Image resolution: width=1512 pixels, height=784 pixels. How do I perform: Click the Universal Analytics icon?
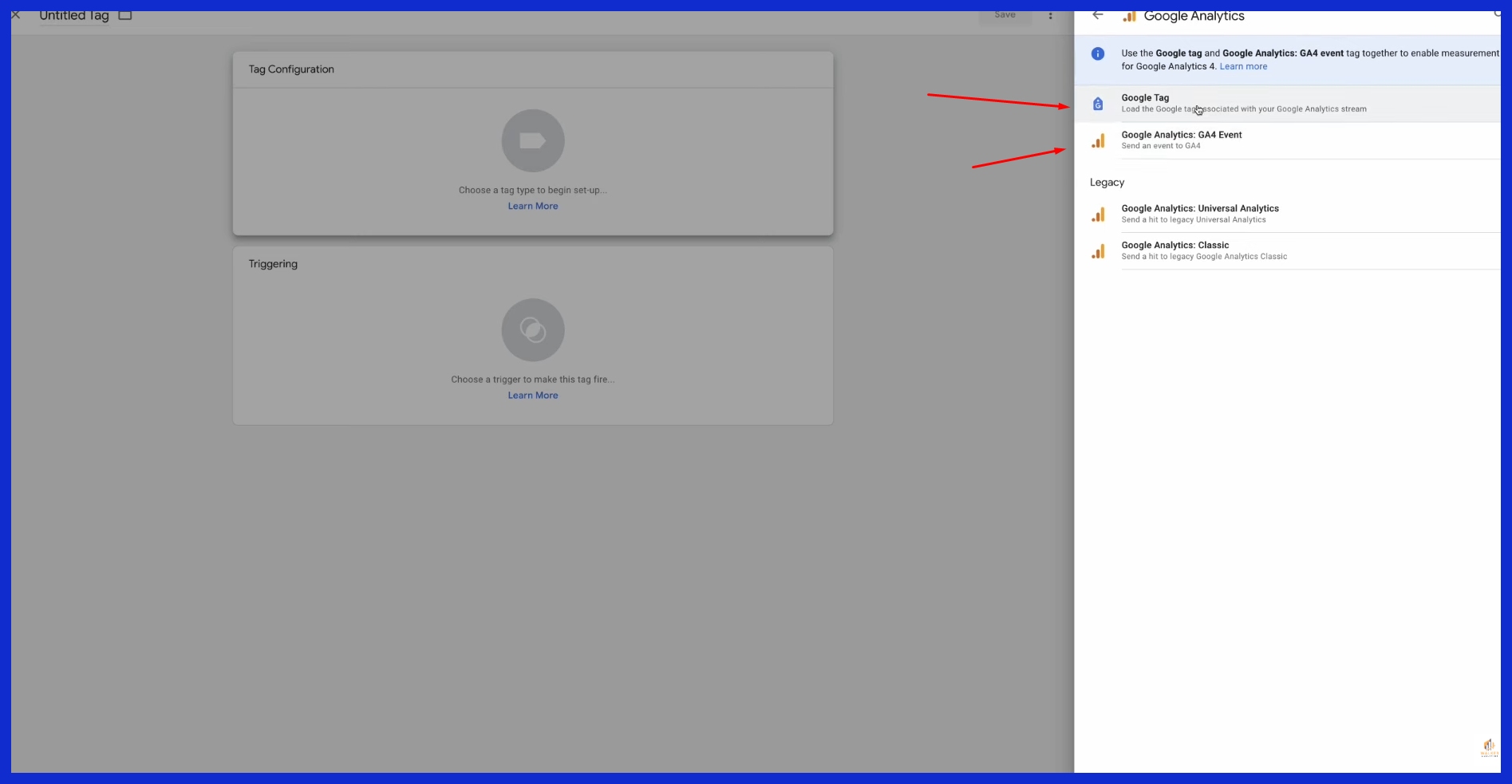(x=1099, y=215)
